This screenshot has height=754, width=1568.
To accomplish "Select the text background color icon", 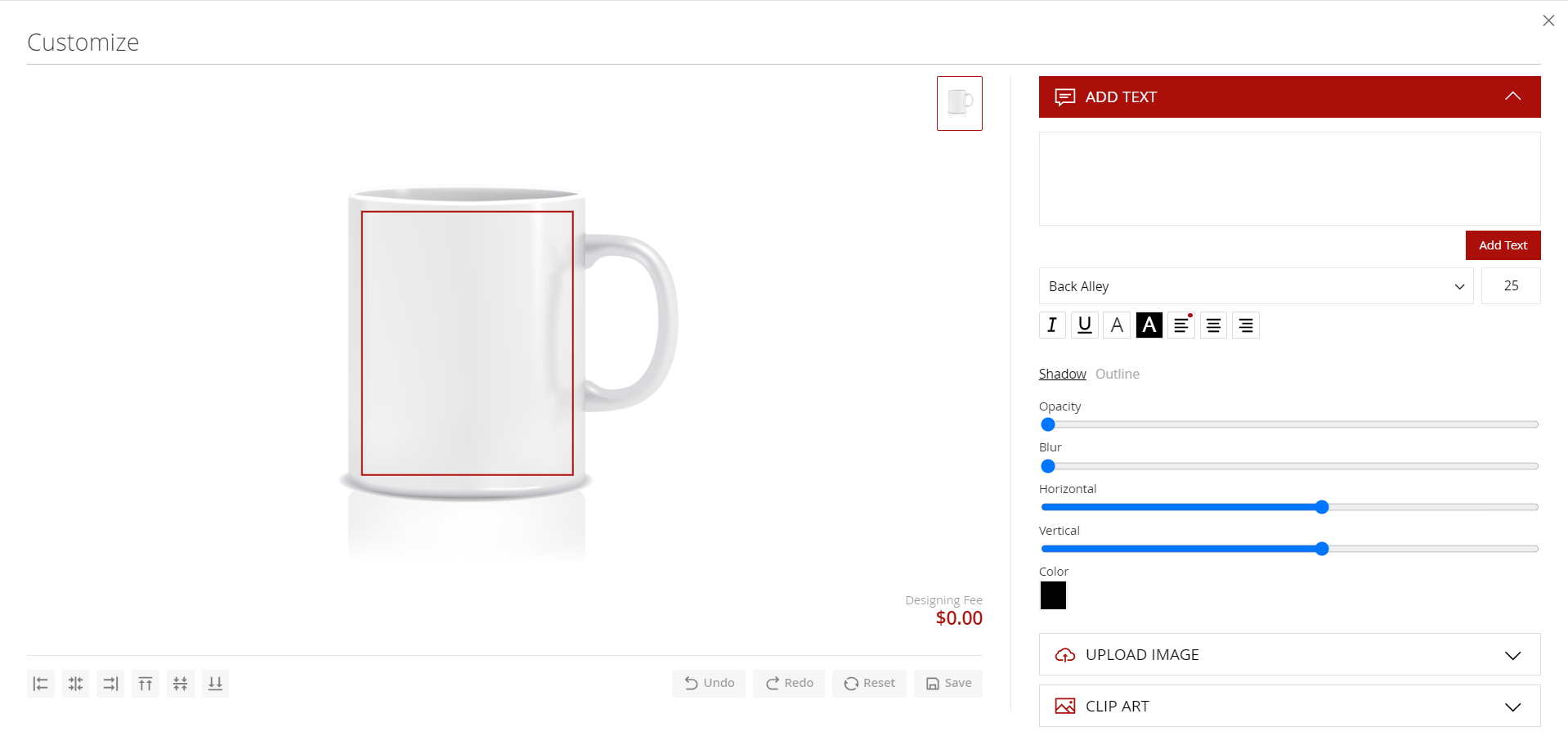I will click(1149, 325).
